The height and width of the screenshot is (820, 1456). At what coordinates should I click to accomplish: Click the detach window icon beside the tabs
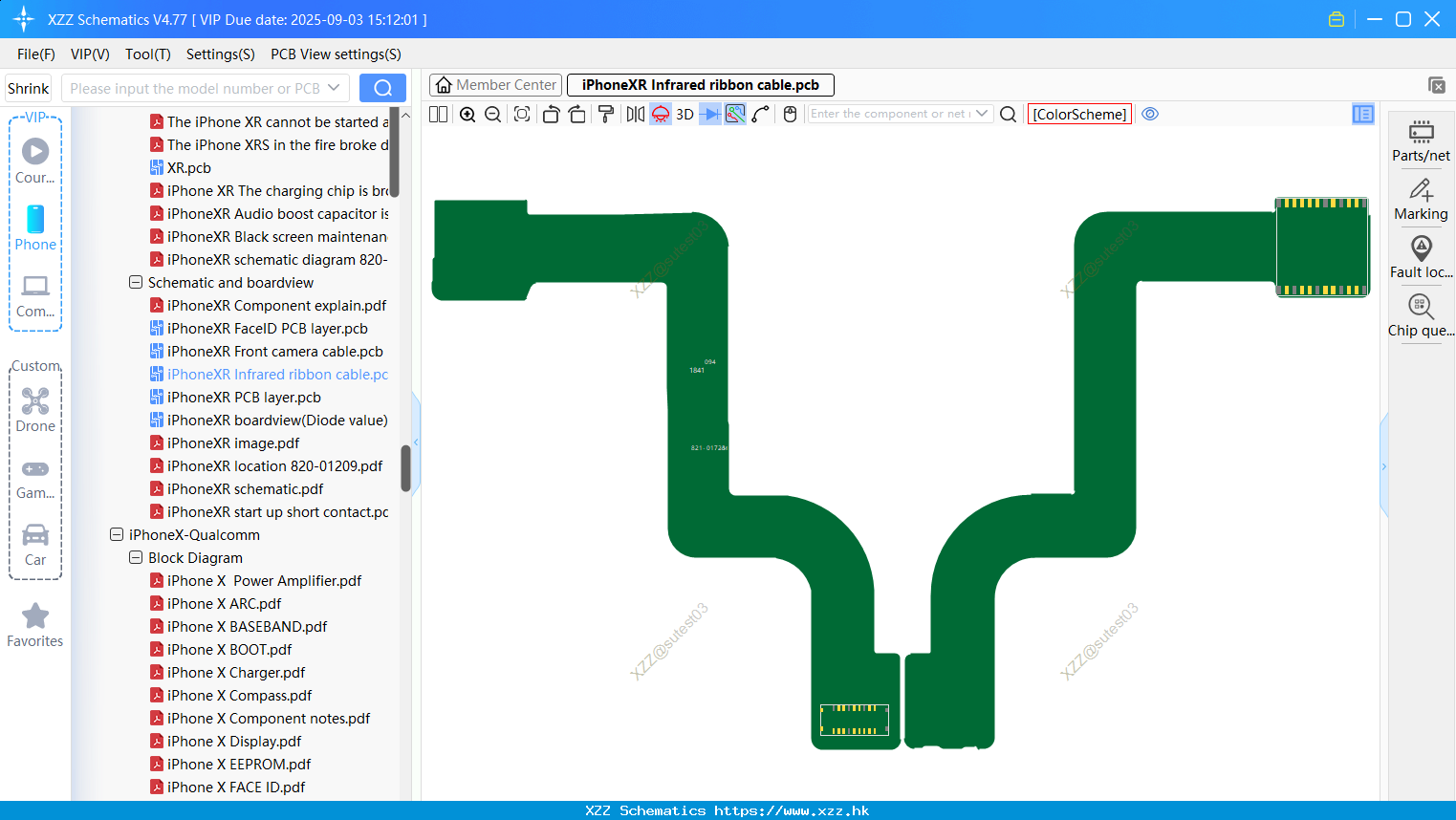pyautogui.click(x=1436, y=85)
